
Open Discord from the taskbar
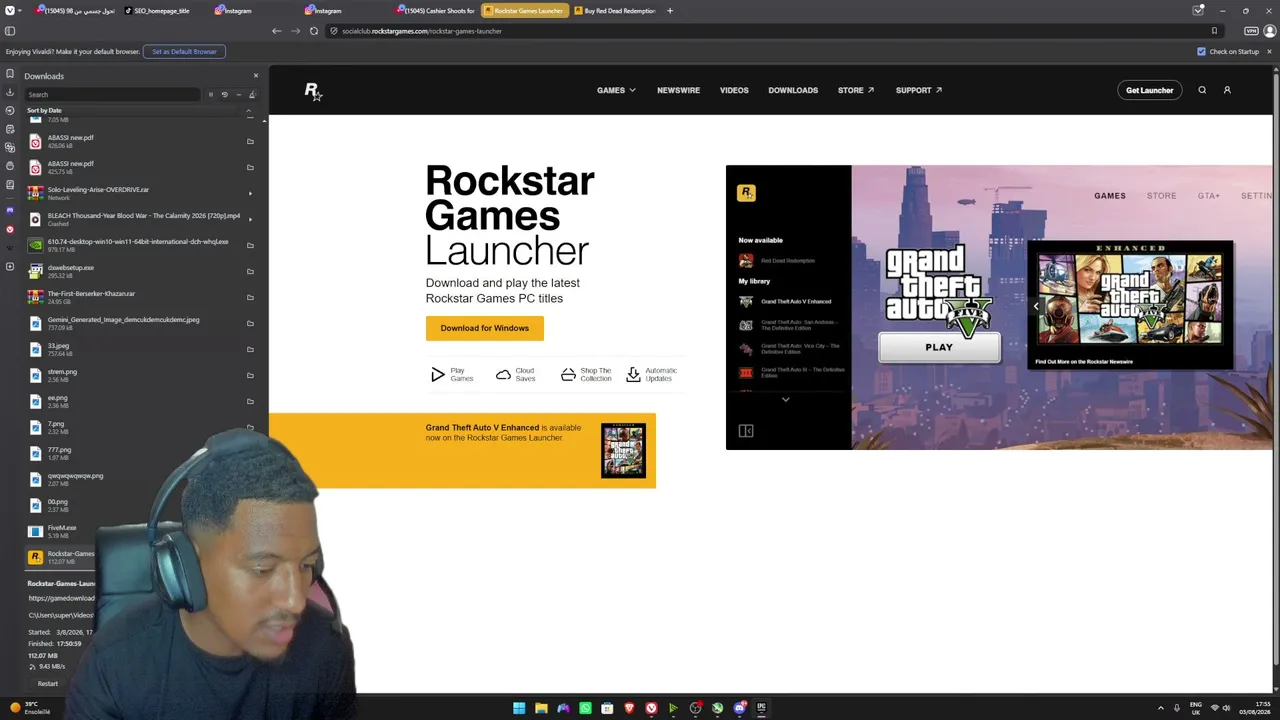tap(739, 708)
